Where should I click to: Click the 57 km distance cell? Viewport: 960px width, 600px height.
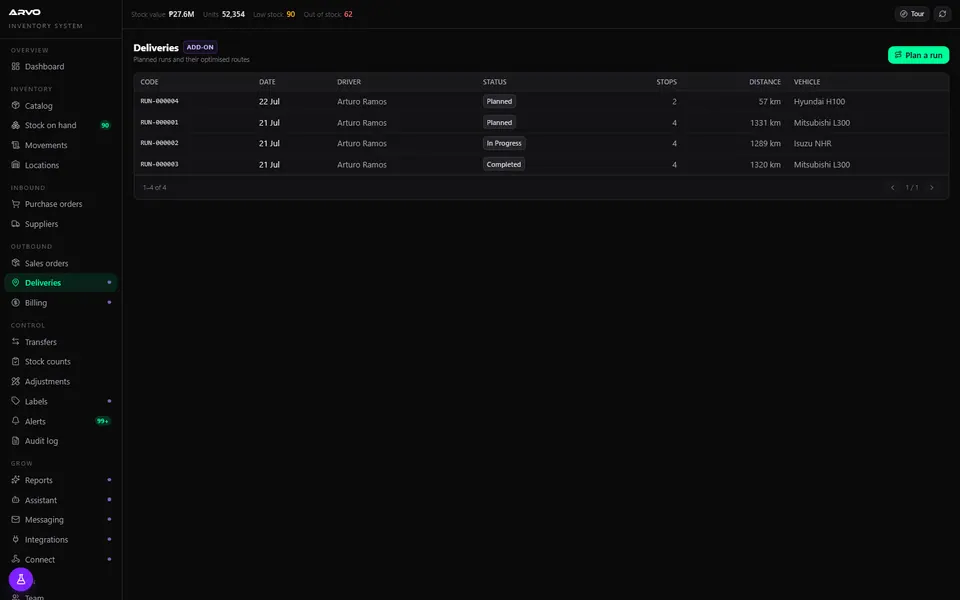pyautogui.click(x=770, y=102)
